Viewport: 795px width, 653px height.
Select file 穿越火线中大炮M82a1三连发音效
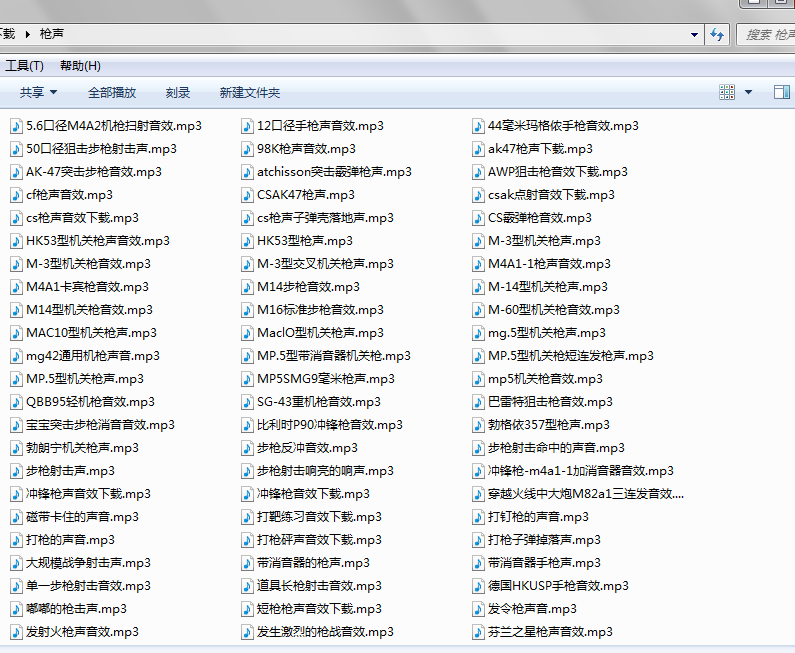(x=586, y=494)
